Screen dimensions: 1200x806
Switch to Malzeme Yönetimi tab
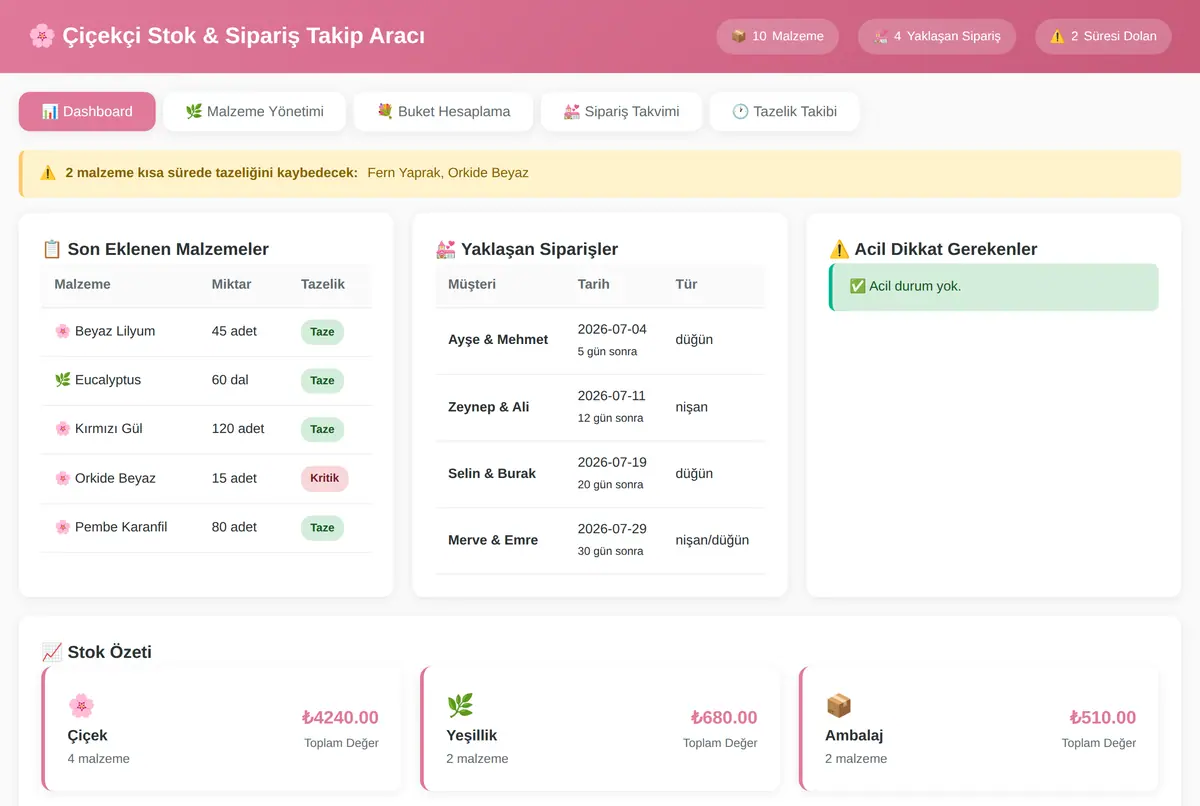(x=254, y=112)
